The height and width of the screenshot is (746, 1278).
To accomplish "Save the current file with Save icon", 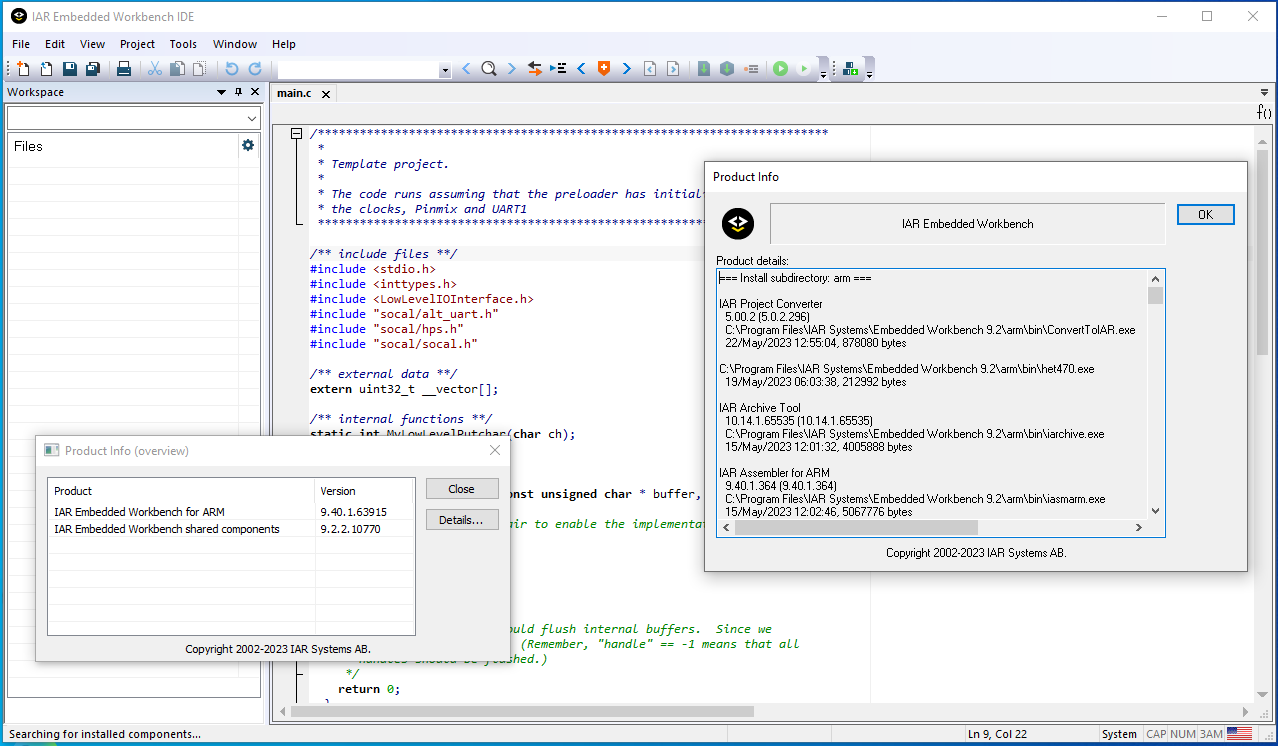I will (x=70, y=69).
